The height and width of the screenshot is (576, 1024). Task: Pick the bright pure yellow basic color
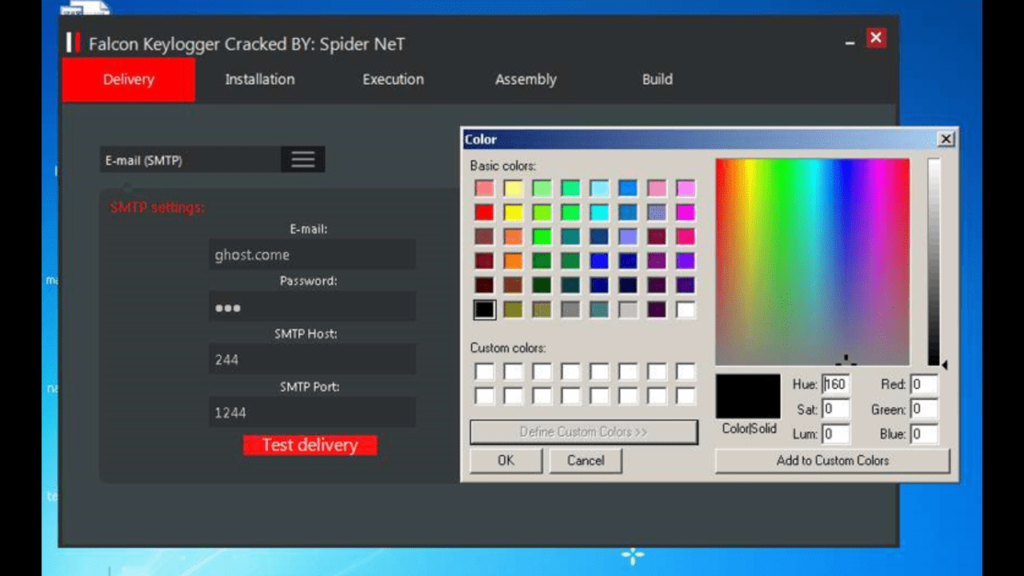point(513,212)
